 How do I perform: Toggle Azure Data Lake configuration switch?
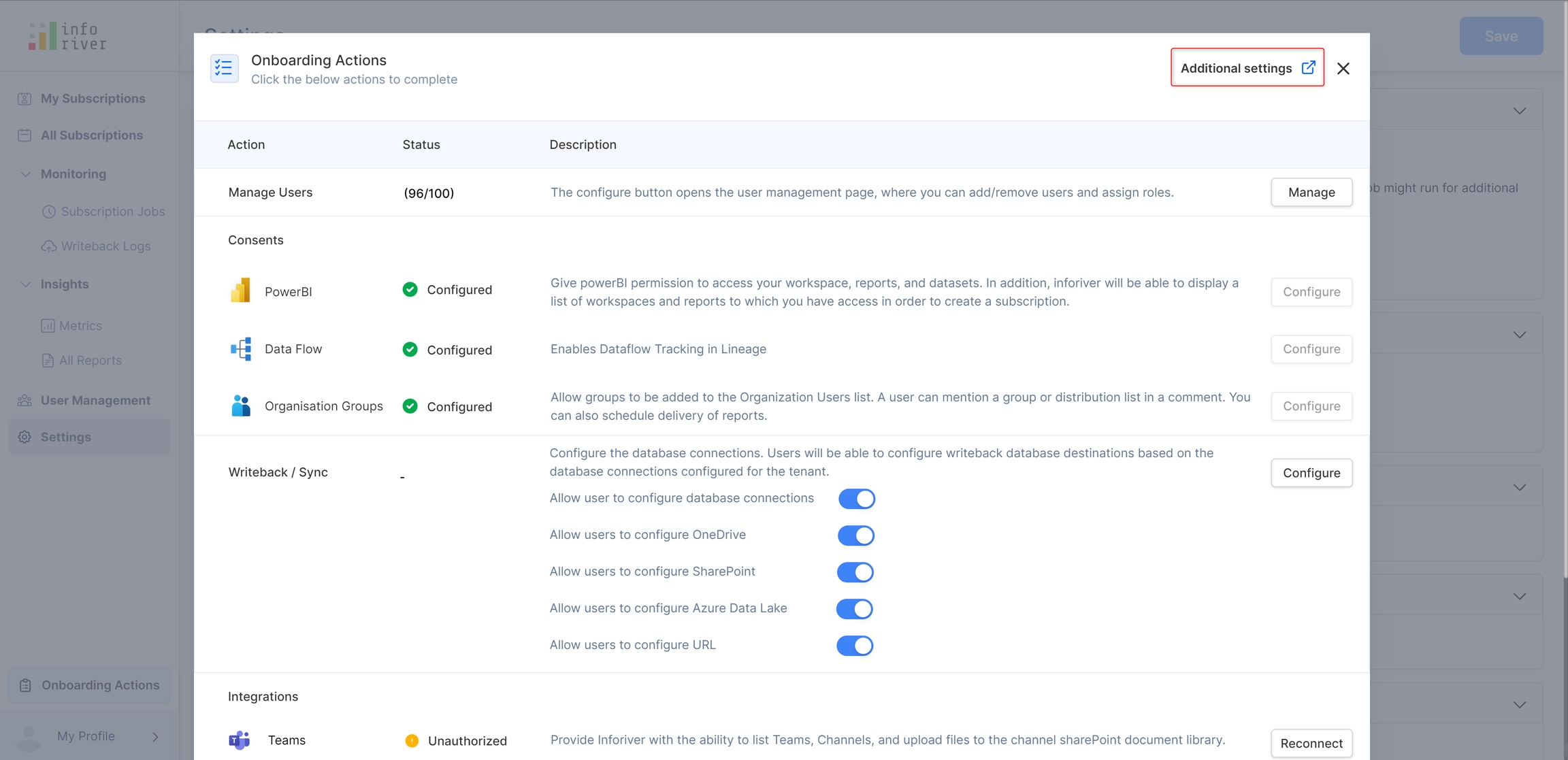click(x=854, y=609)
